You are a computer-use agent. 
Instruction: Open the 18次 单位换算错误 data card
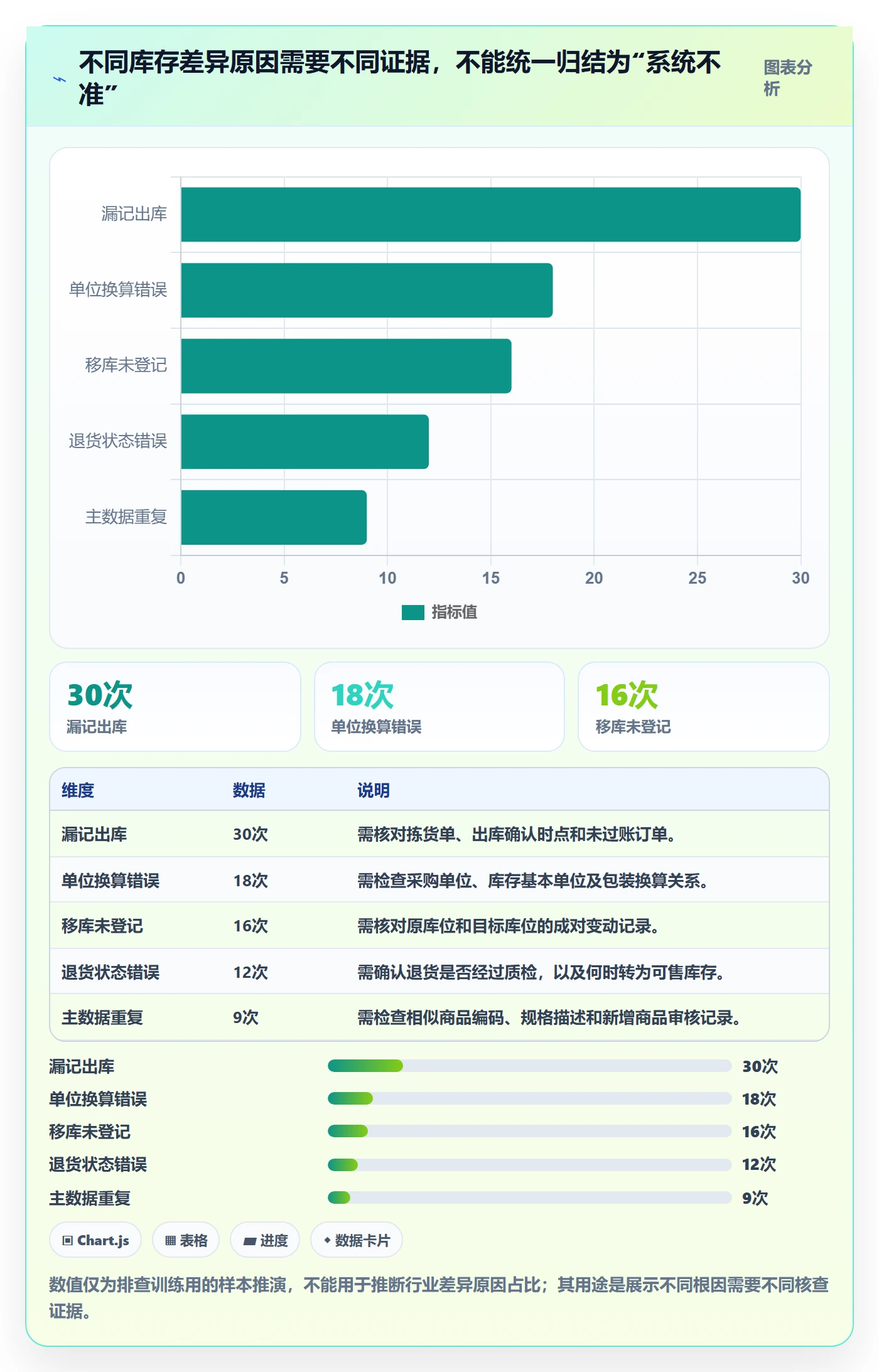(439, 707)
